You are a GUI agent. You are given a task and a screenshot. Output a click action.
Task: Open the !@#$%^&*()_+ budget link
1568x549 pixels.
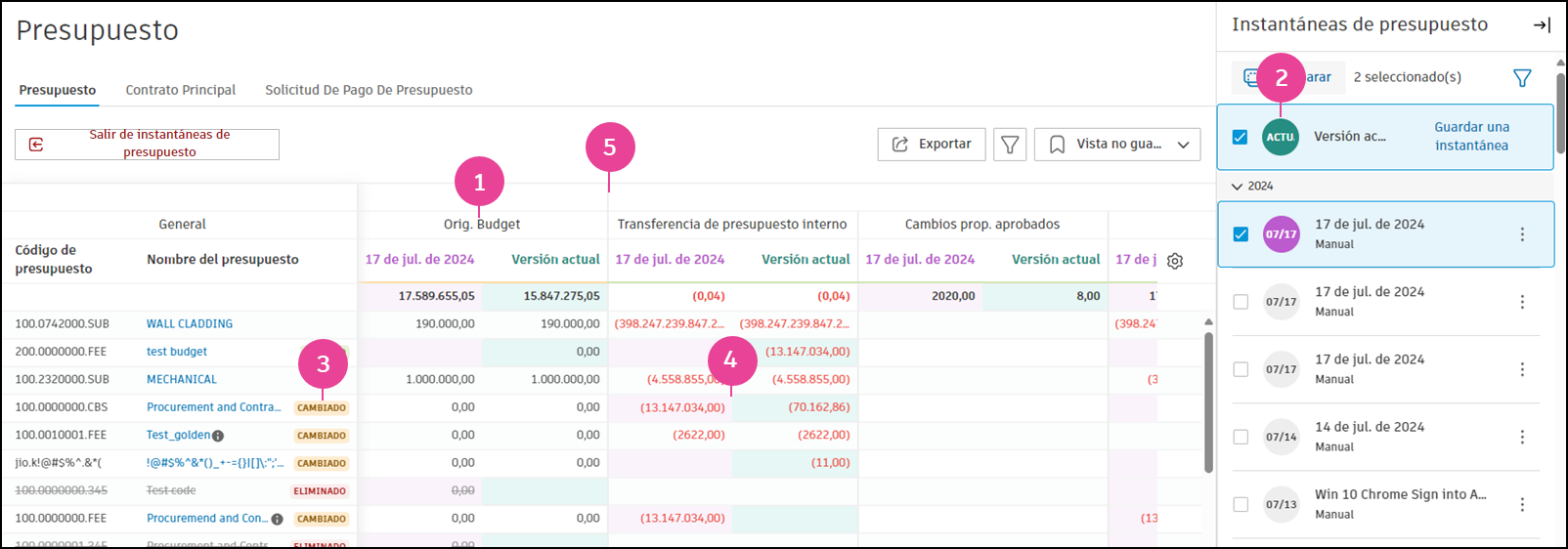[x=215, y=463]
